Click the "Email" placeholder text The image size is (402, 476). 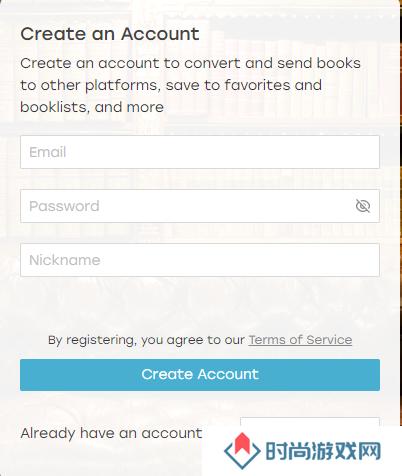tap(48, 152)
